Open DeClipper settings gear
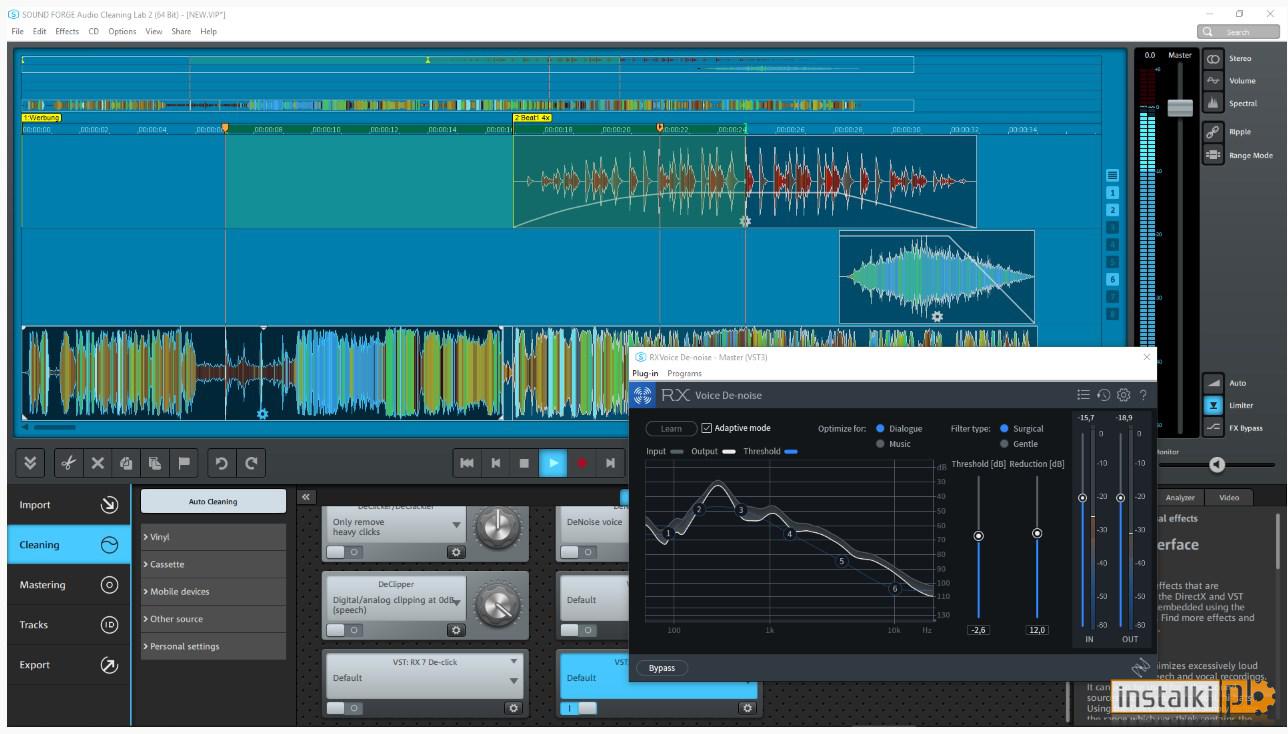Screen dimensions: 1288x734 click(x=456, y=630)
